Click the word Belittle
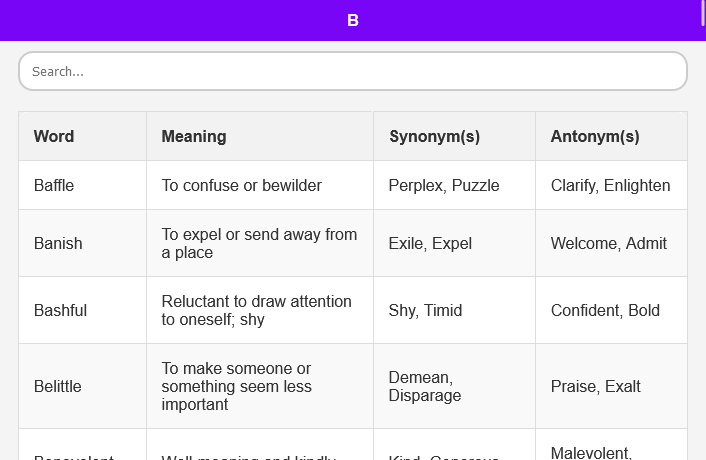Image resolution: width=706 pixels, height=460 pixels. (58, 386)
